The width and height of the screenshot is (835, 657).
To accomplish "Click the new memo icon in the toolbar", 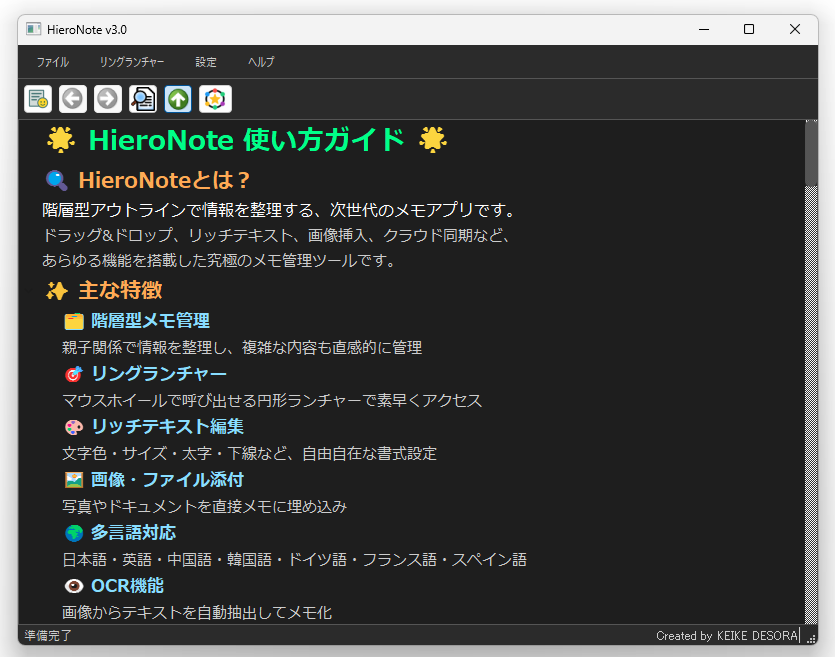I will 37,99.
